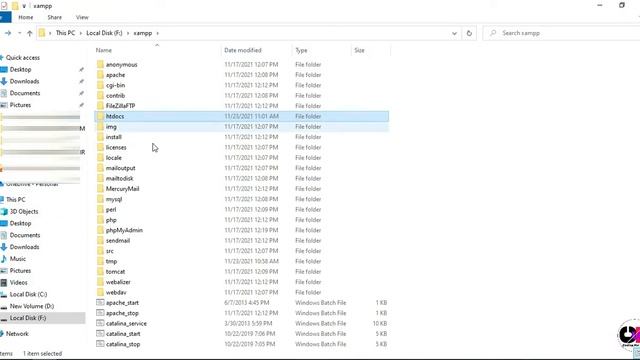Image resolution: width=640 pixels, height=360 pixels.
Task: Select apache_start batch file icon
Action: point(100,302)
